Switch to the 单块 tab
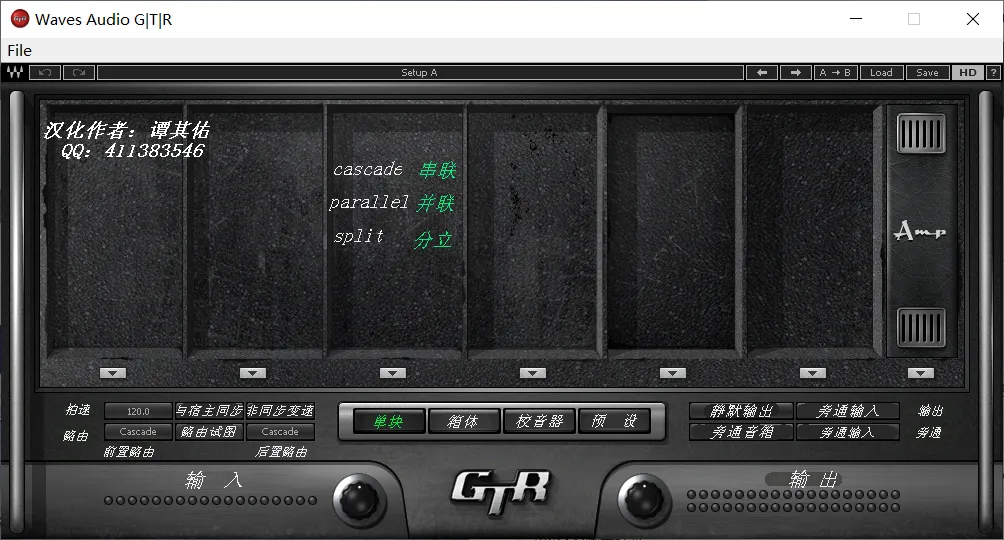Image resolution: width=1004 pixels, height=540 pixels. click(389, 421)
